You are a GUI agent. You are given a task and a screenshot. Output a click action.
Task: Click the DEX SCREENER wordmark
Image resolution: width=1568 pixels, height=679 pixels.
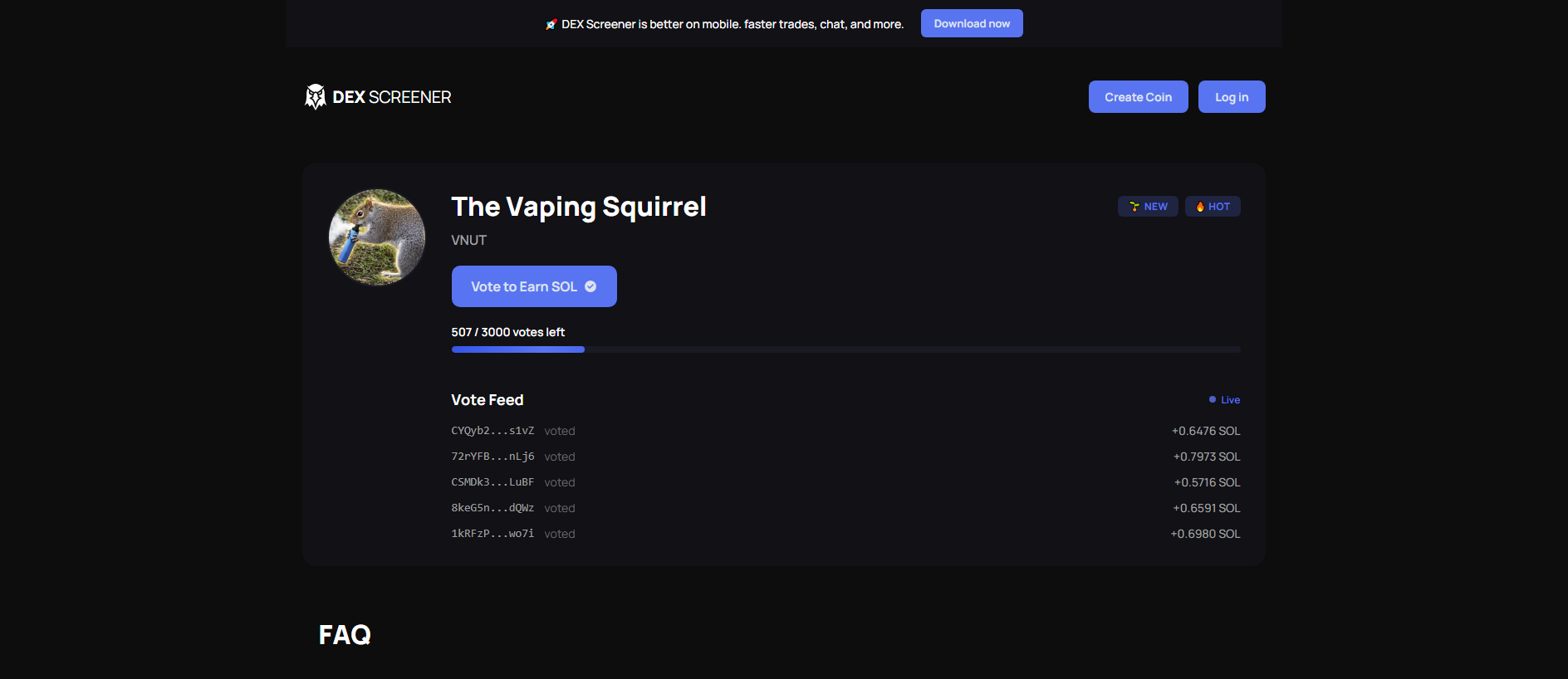(x=392, y=97)
